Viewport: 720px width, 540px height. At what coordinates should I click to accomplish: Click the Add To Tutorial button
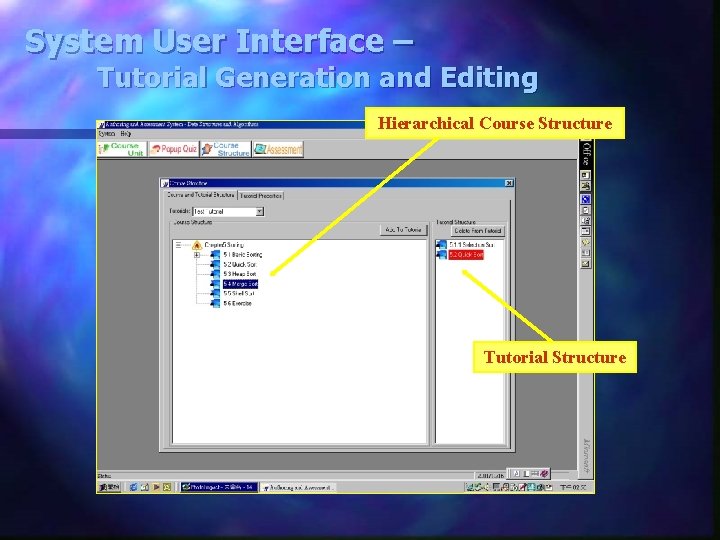tap(403, 230)
